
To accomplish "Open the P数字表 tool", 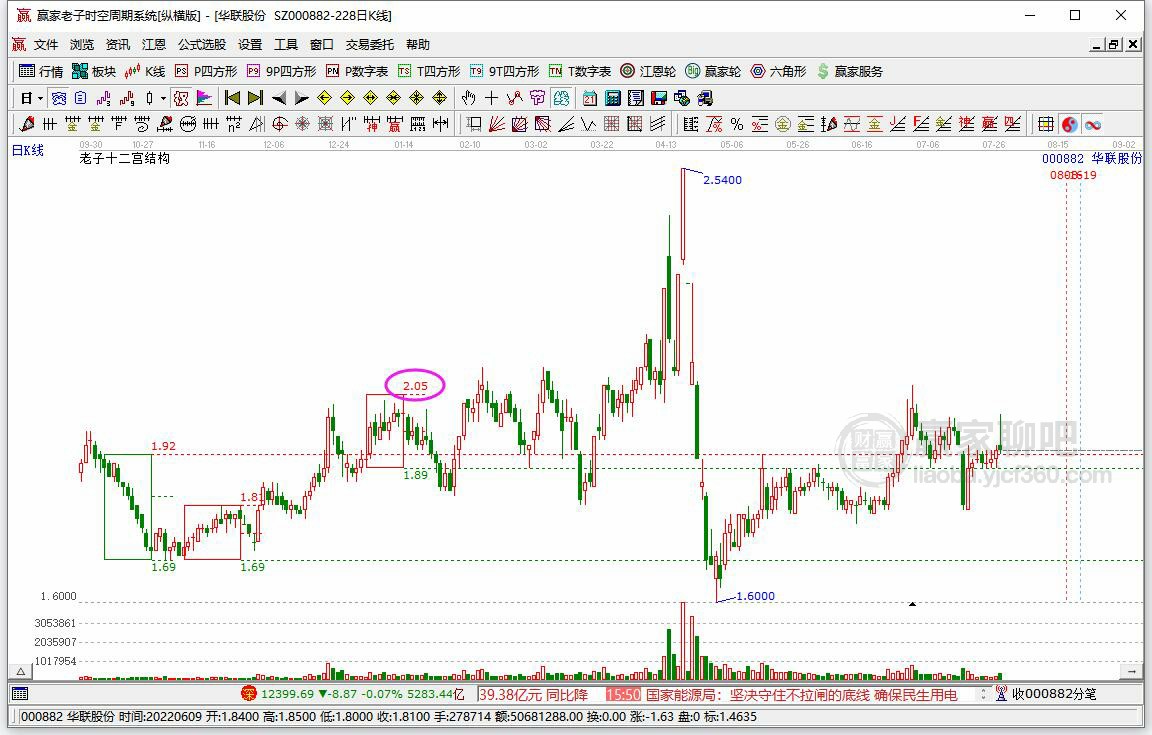I will pyautogui.click(x=356, y=71).
